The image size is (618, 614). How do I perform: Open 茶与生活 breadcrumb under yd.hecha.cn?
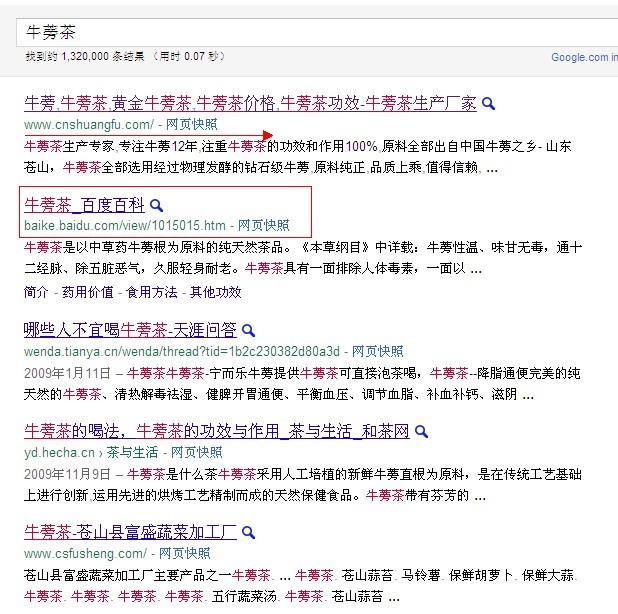[x=132, y=452]
